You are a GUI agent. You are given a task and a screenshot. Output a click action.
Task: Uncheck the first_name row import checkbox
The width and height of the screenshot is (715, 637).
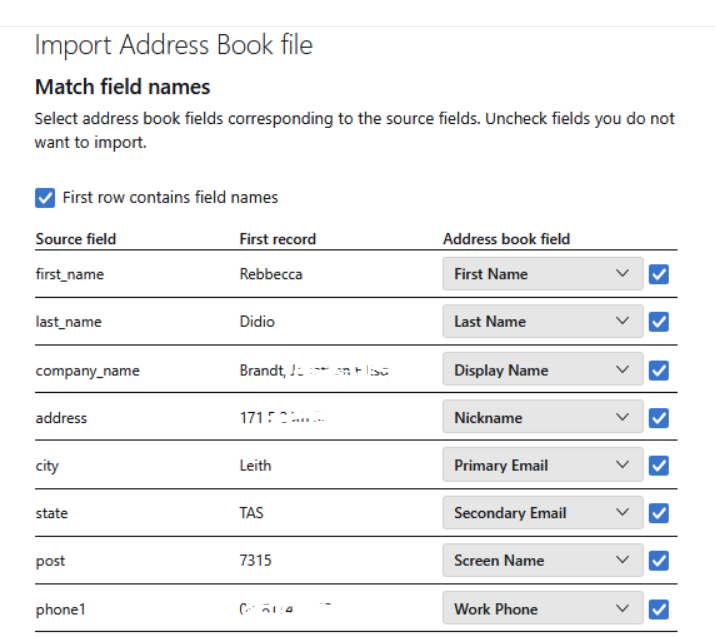click(658, 274)
